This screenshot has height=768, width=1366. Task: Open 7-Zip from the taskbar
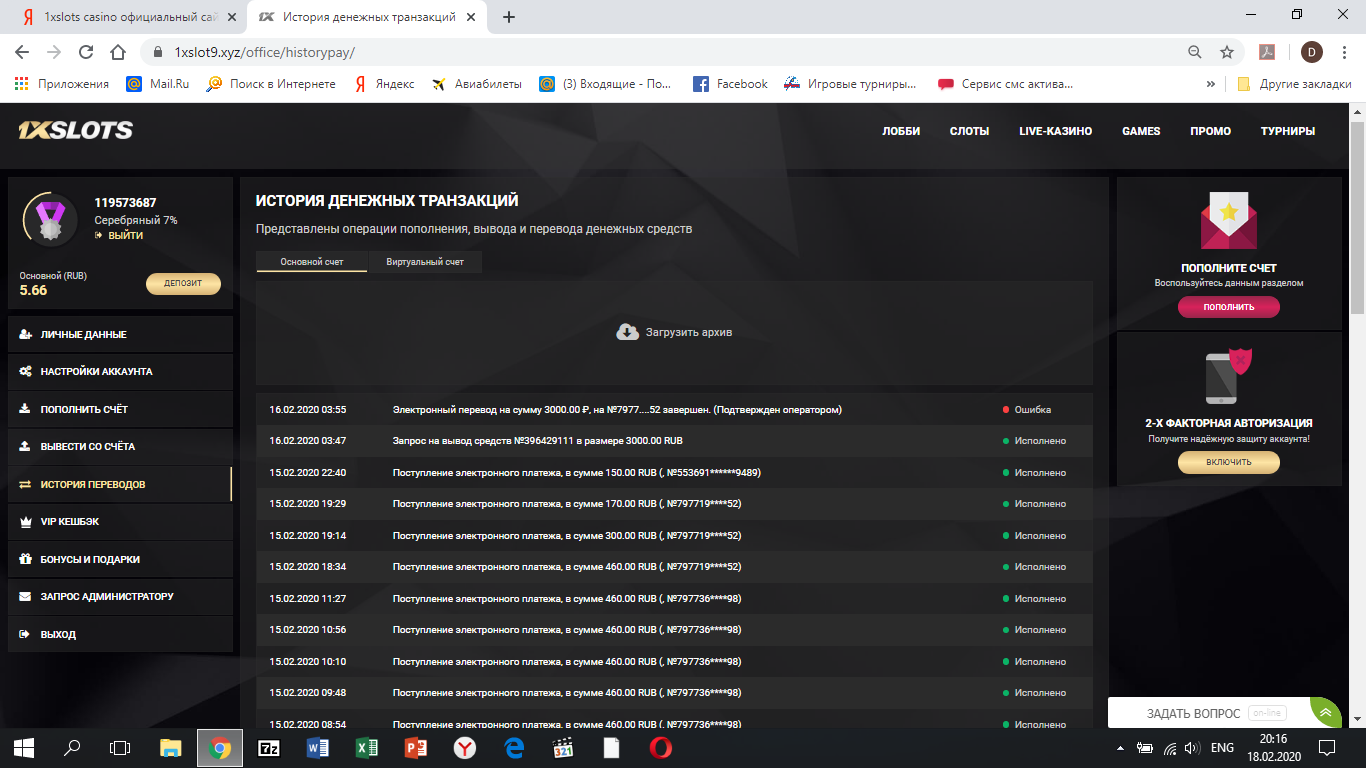point(269,747)
